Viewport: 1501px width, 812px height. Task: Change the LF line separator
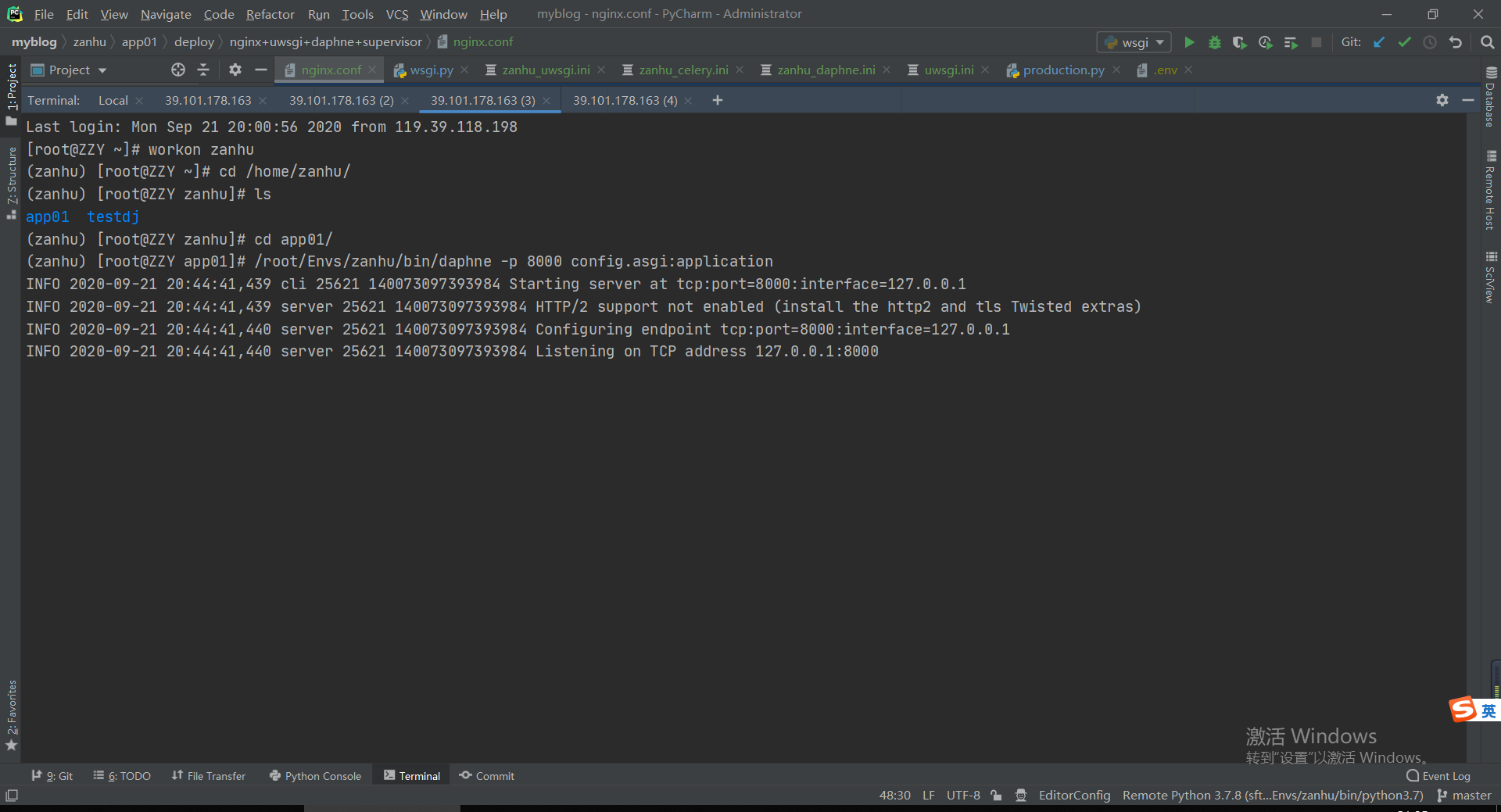(x=929, y=795)
